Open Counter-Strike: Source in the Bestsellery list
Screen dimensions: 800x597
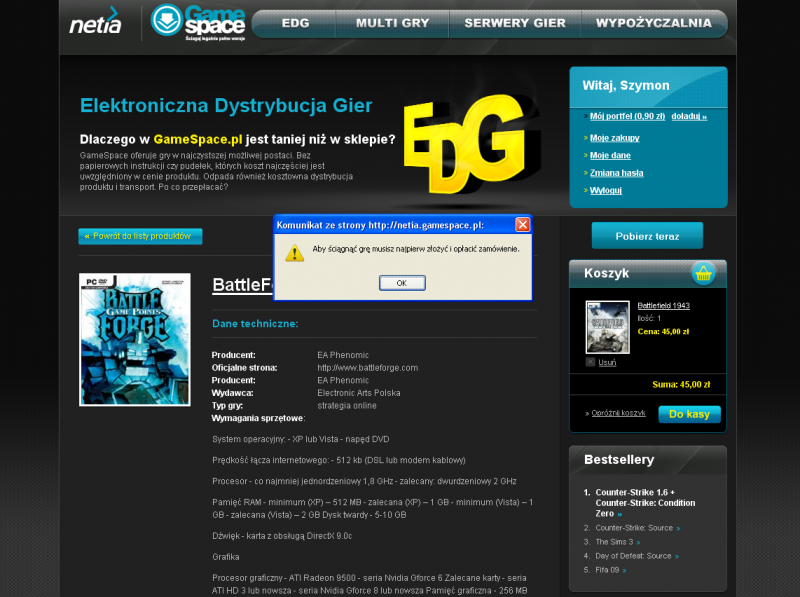(x=634, y=527)
